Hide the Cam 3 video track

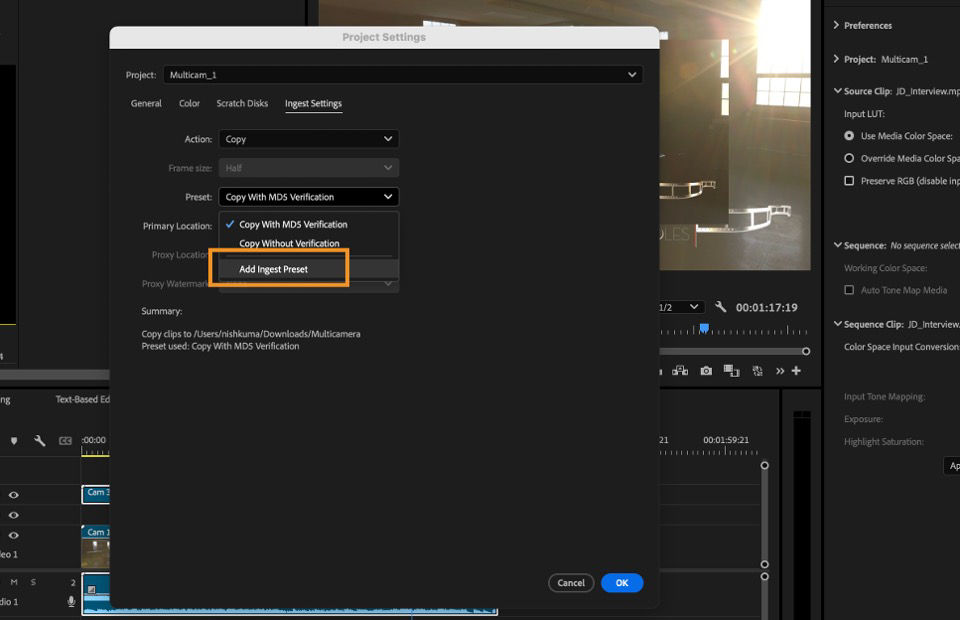14,494
